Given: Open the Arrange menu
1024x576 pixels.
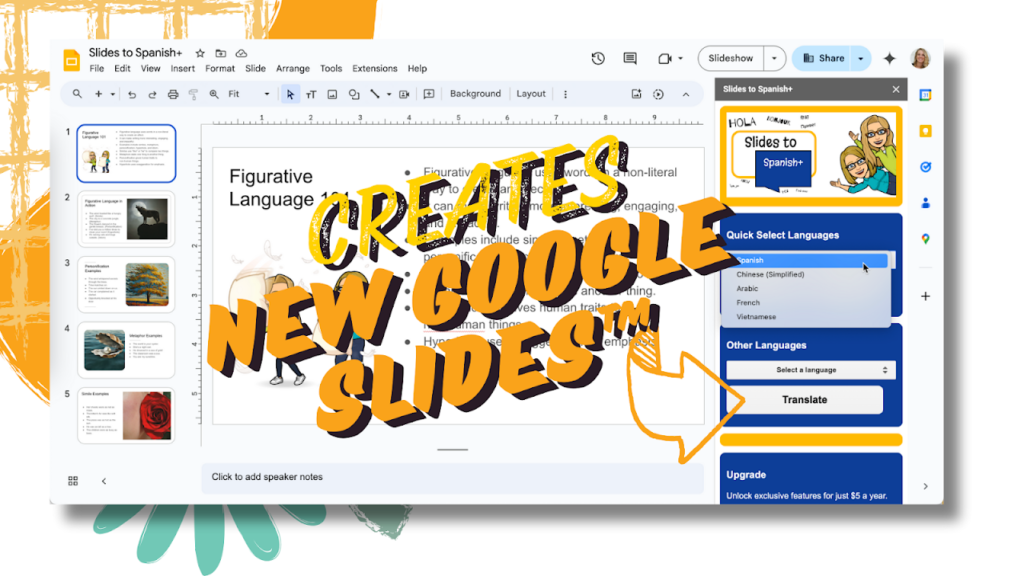Looking at the screenshot, I should pyautogui.click(x=293, y=69).
